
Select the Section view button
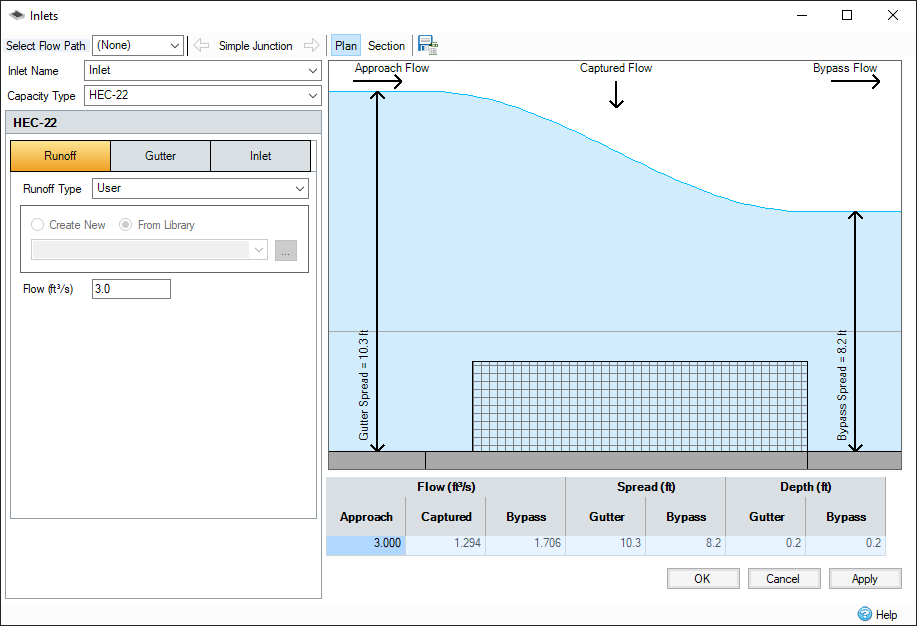click(386, 46)
